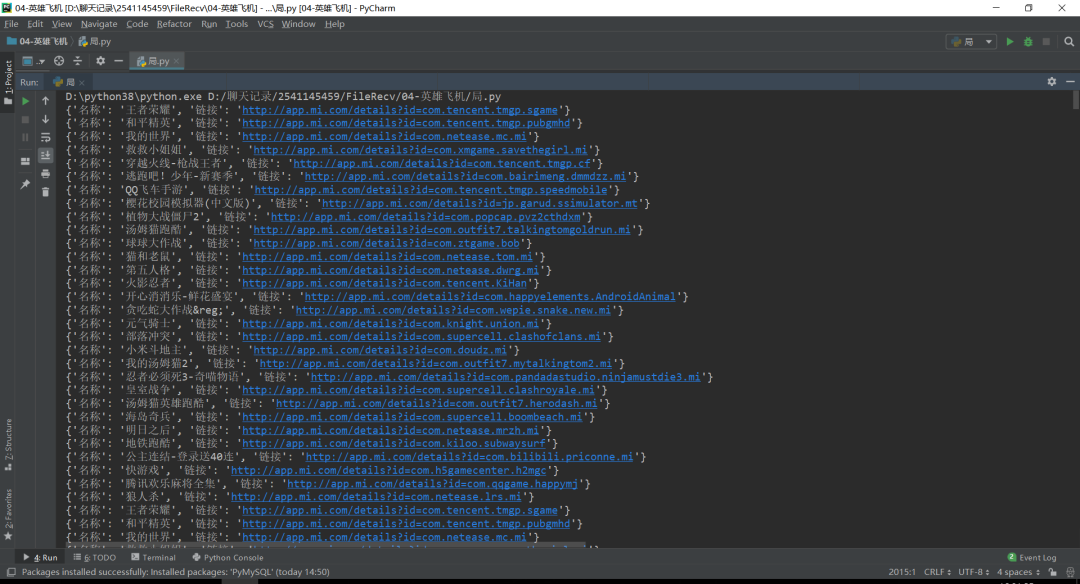Switch to the Terminal tool tab
Screen dimensions: 1080x584
pos(153,557)
